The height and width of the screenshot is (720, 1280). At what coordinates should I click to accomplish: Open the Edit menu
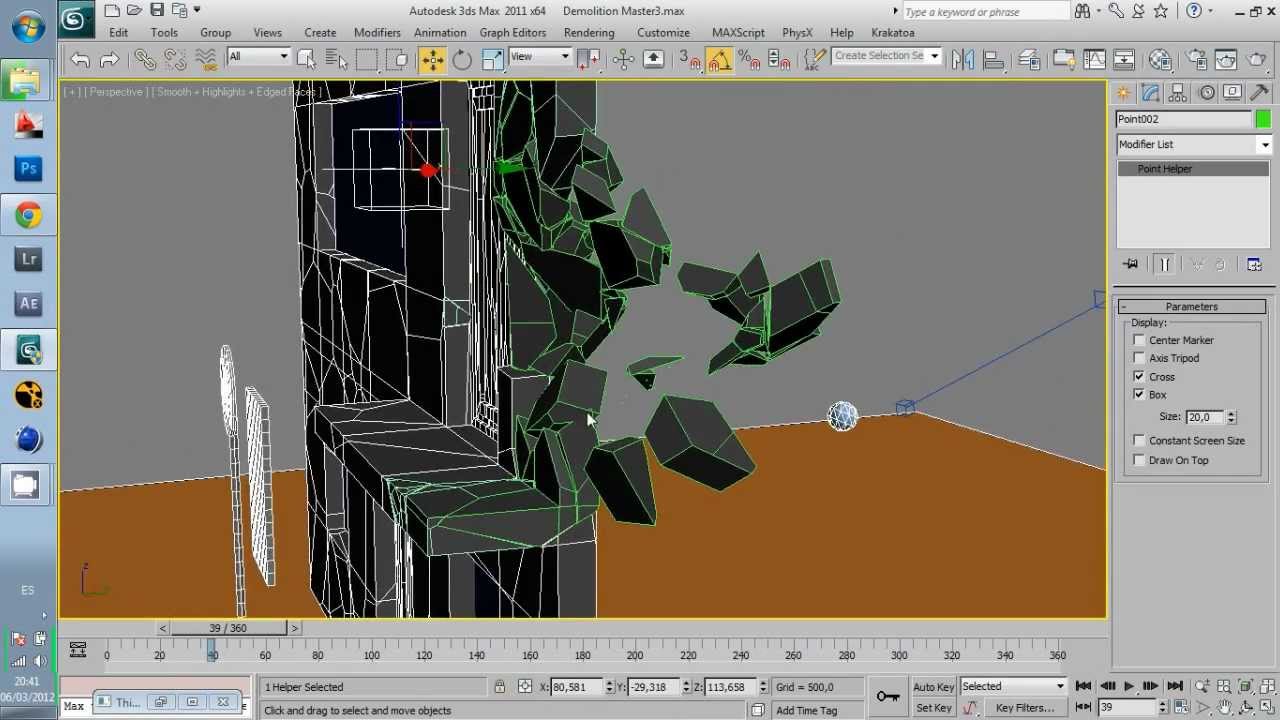118,32
